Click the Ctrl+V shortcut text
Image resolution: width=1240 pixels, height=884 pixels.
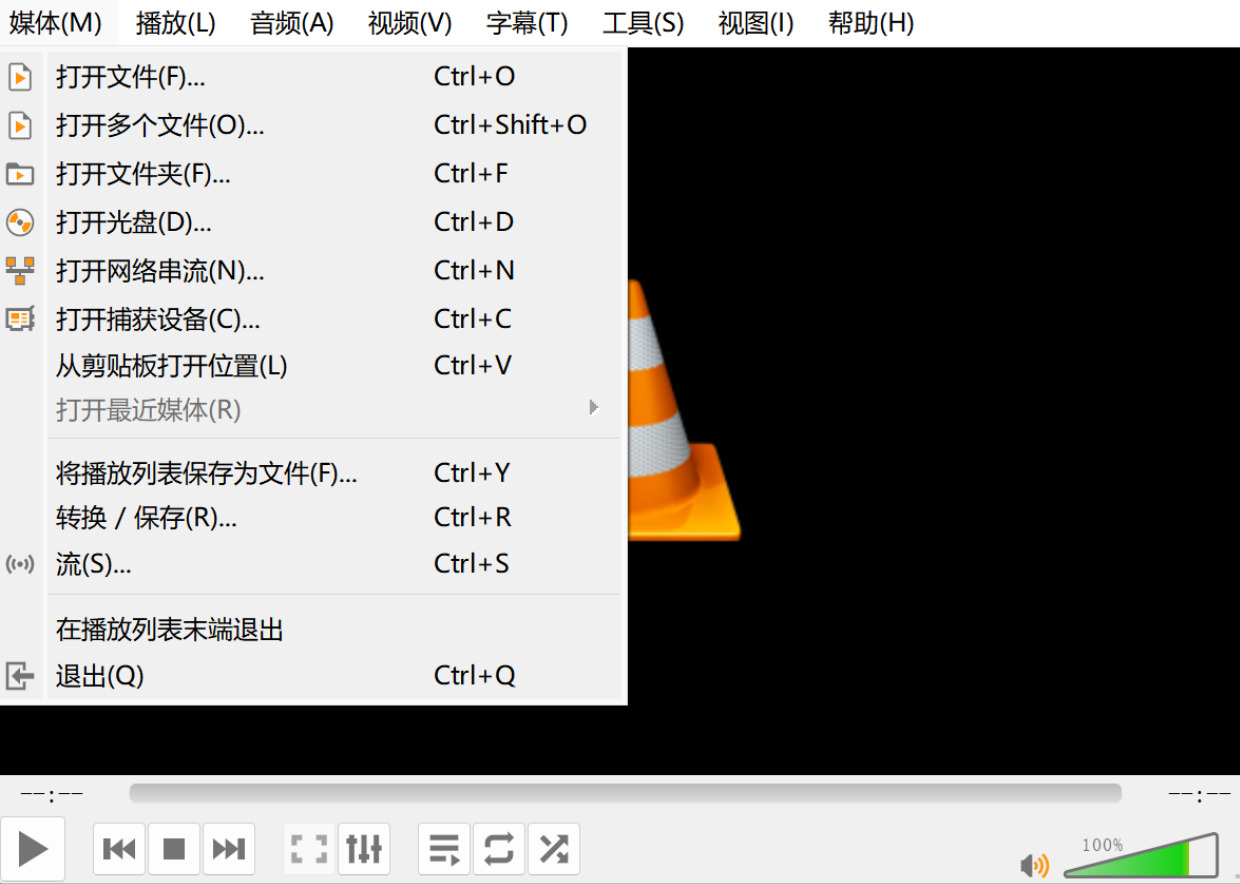[473, 366]
